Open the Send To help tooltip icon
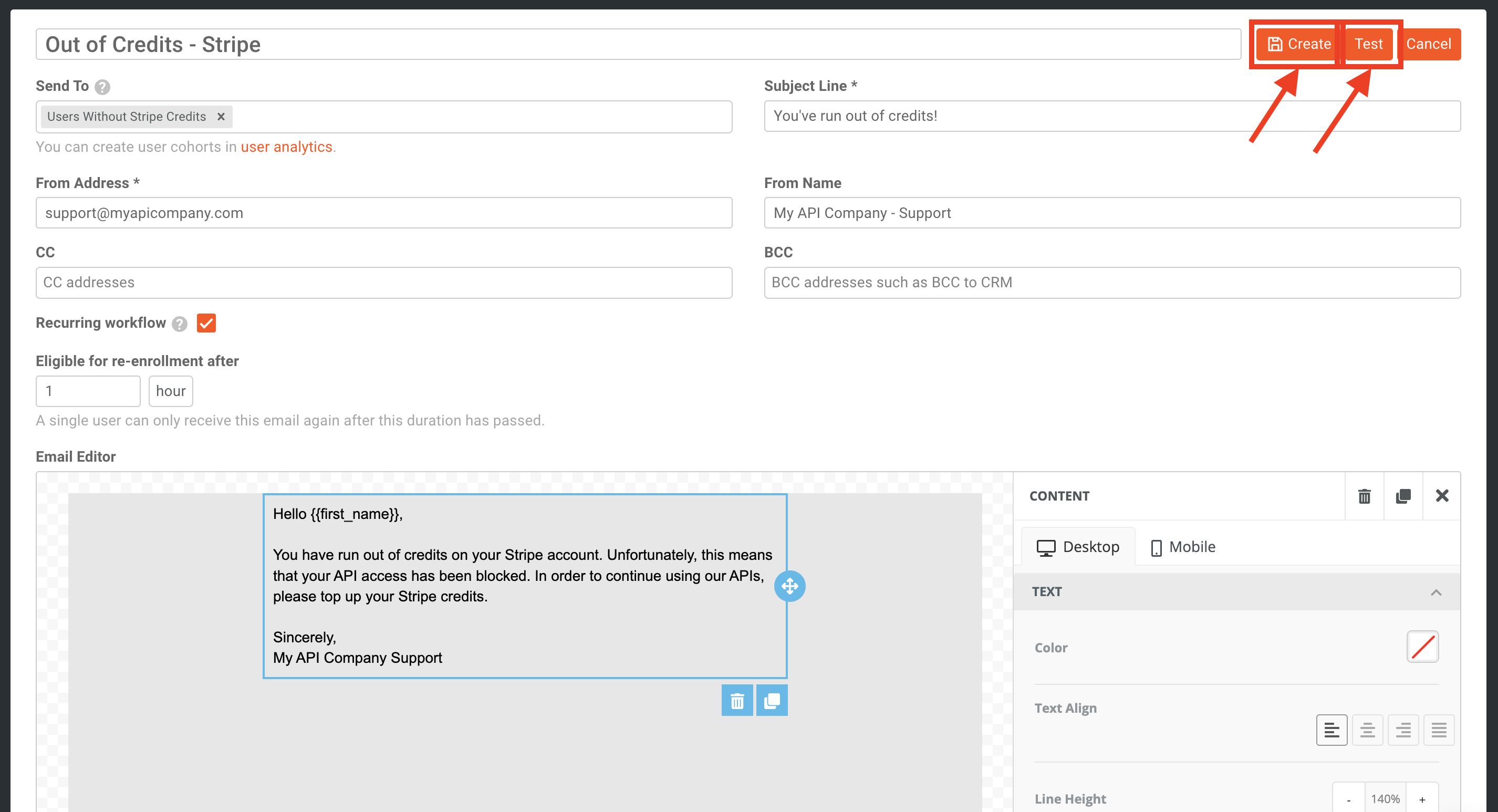The image size is (1498, 812). [102, 87]
